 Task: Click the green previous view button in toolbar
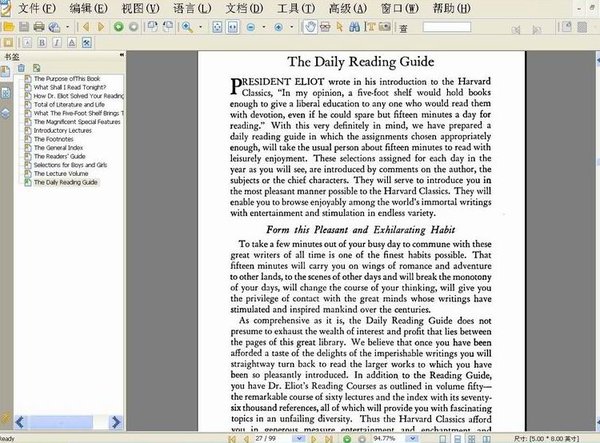pos(119,27)
